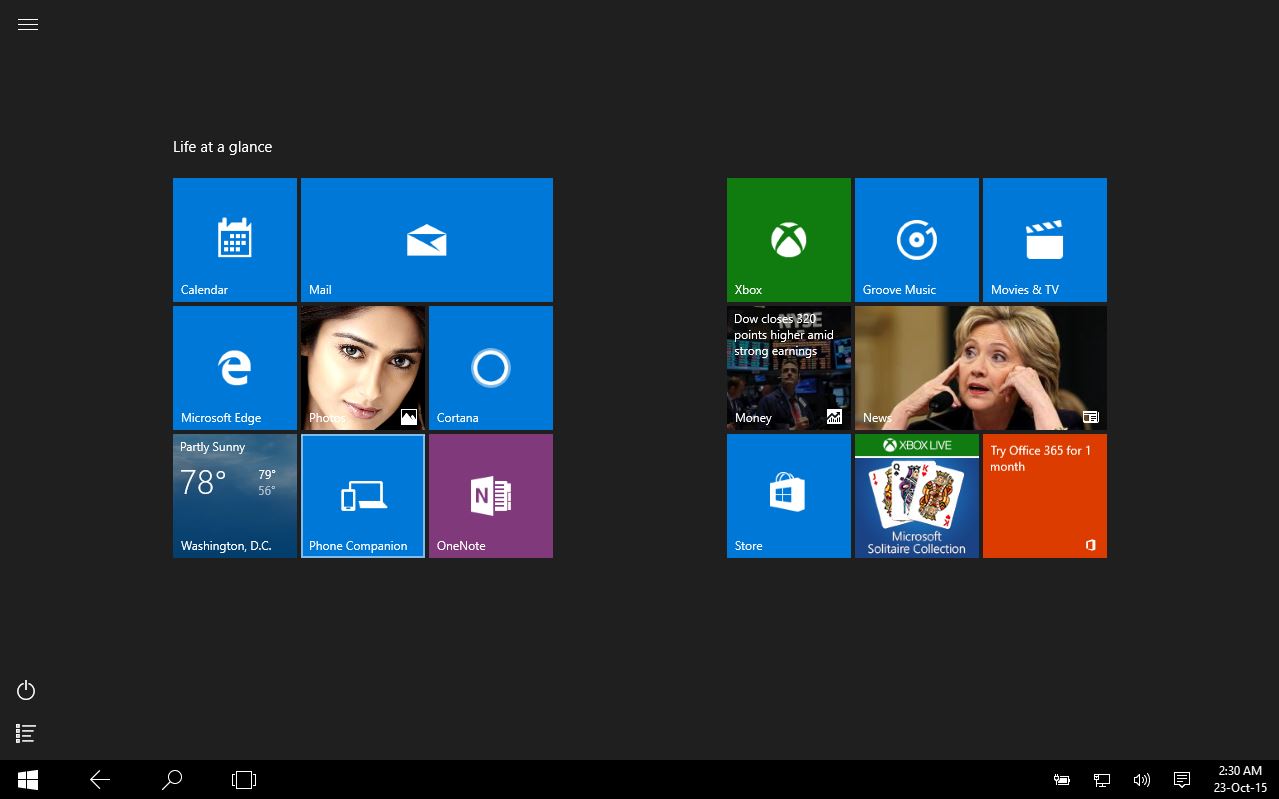Show all apps list
1279x799 pixels.
coord(26,733)
